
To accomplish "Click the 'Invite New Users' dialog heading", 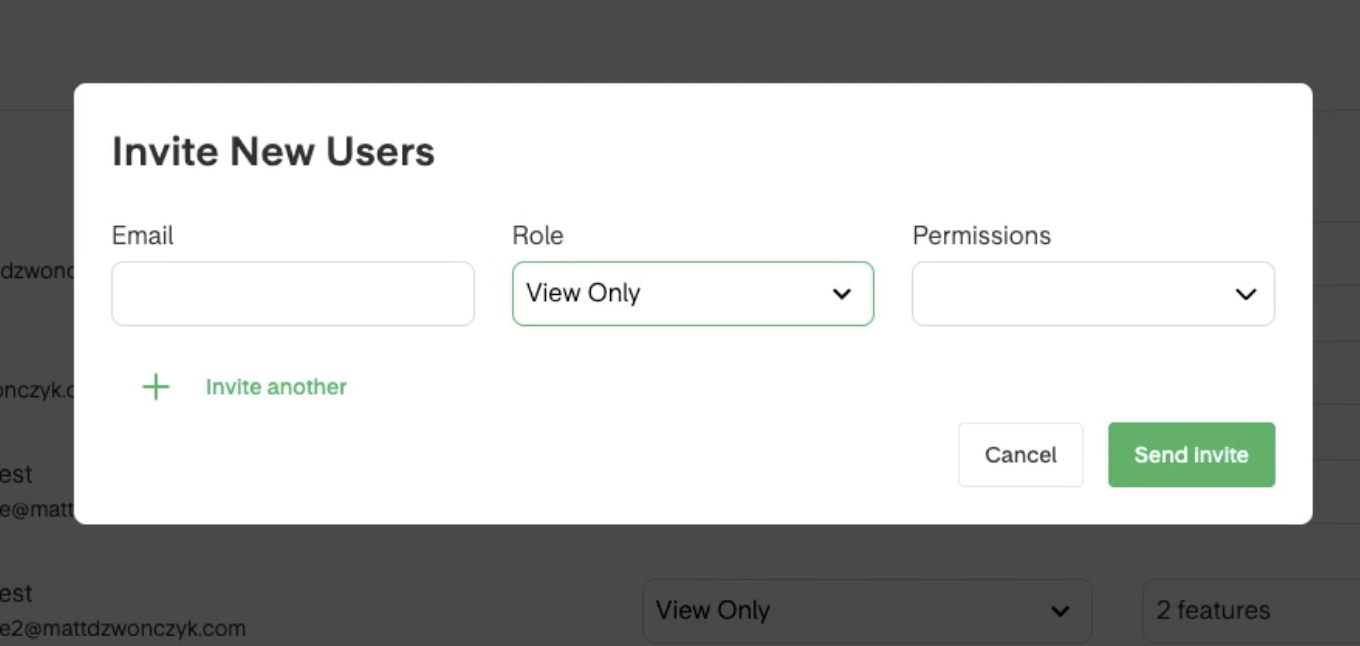I will pyautogui.click(x=273, y=152).
